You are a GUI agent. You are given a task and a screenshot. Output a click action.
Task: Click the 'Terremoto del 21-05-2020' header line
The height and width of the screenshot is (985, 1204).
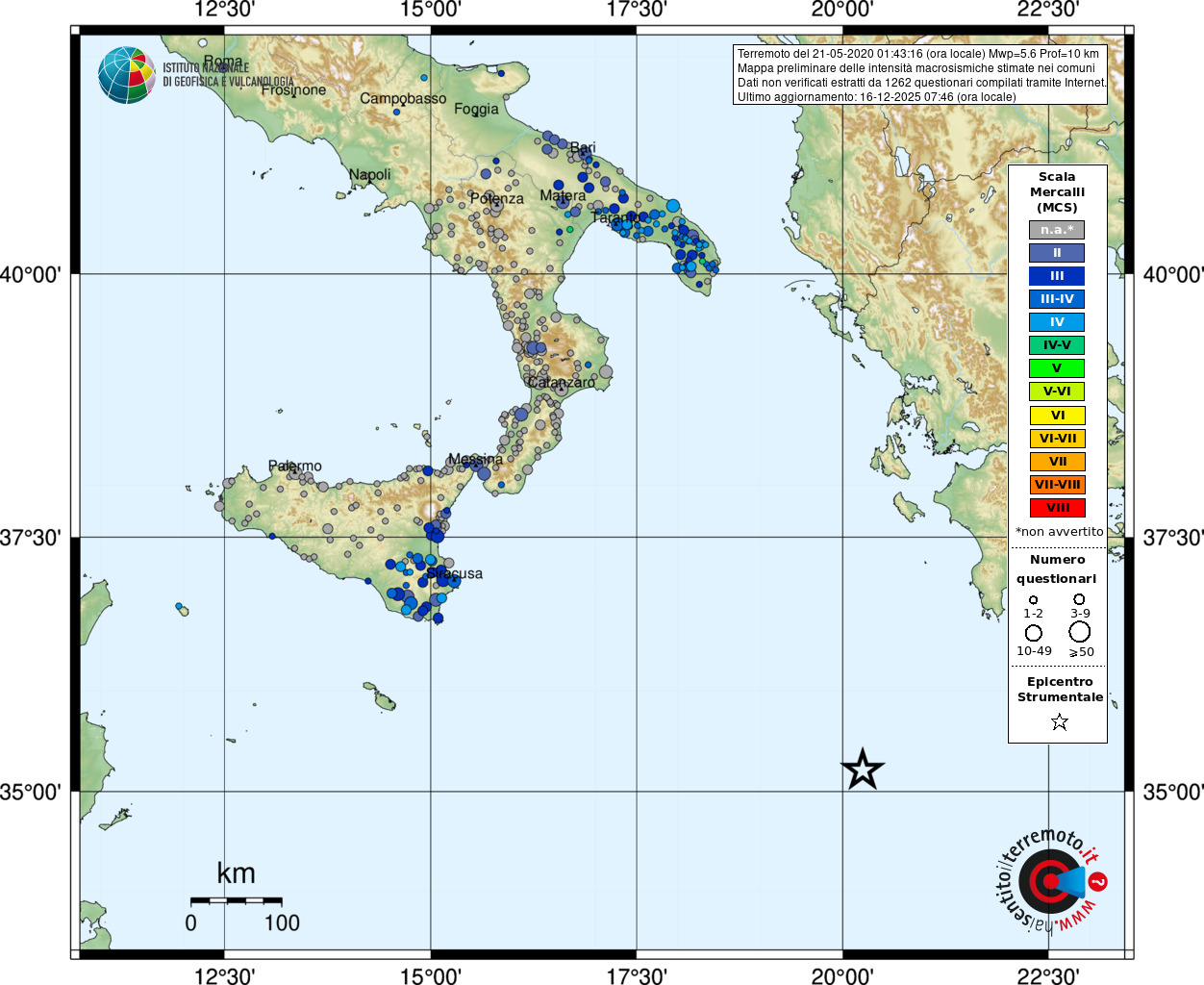click(x=917, y=54)
